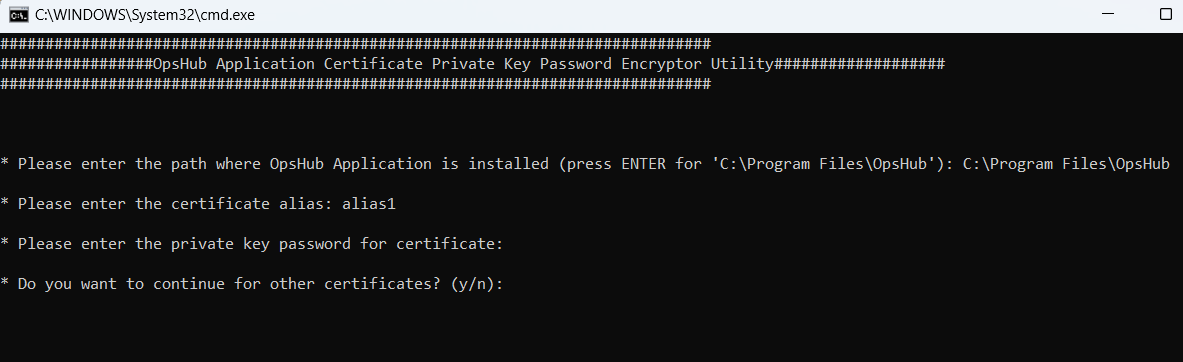This screenshot has height=362, width=1183.
Task: Click the hash row below the header title
Action: 355,84
